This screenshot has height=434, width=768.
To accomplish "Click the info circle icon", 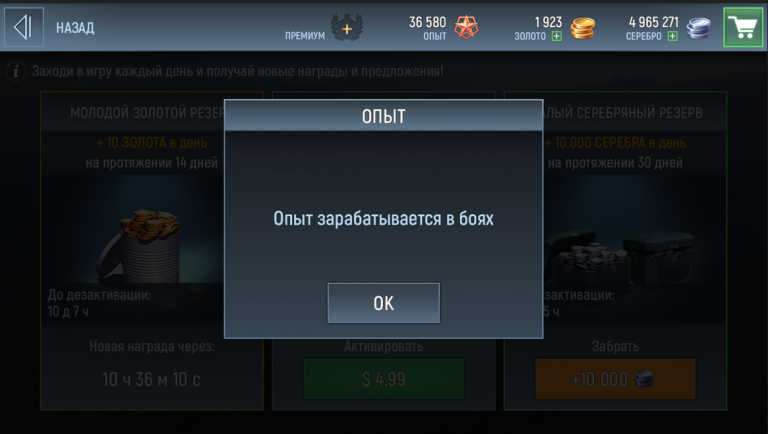I will (x=16, y=72).
